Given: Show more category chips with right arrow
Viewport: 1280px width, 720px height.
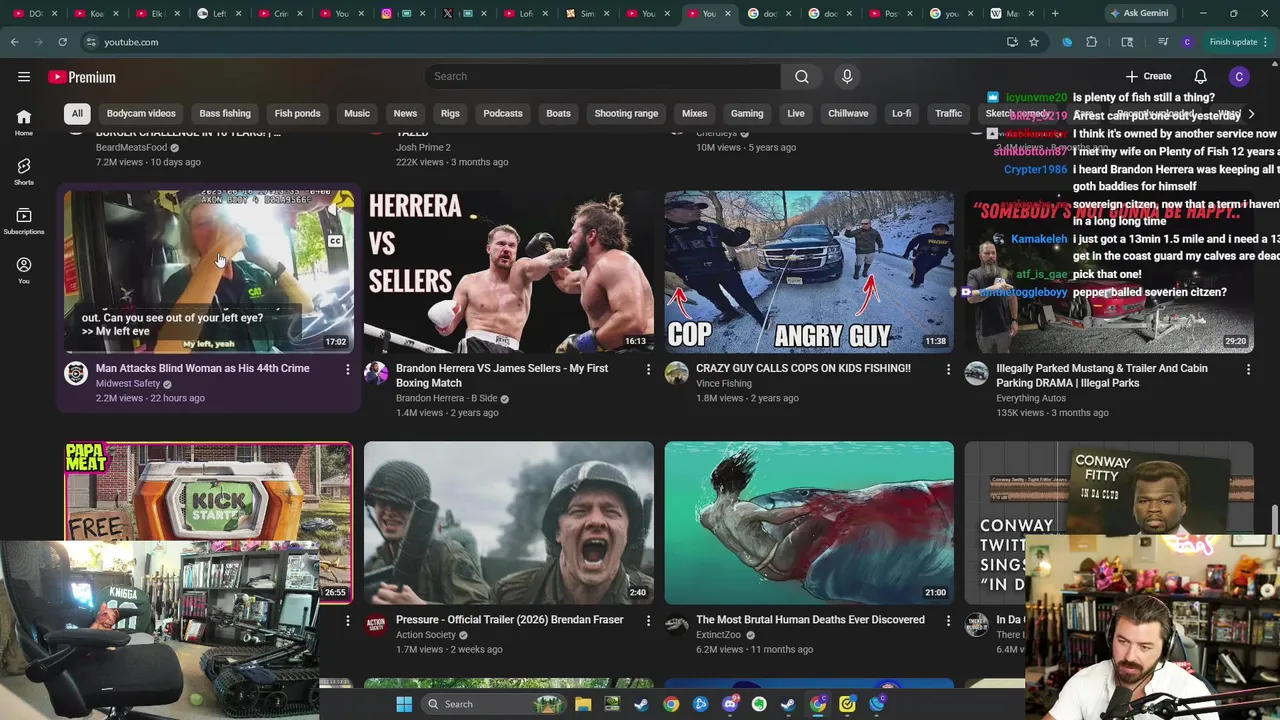Looking at the screenshot, I should (1251, 114).
